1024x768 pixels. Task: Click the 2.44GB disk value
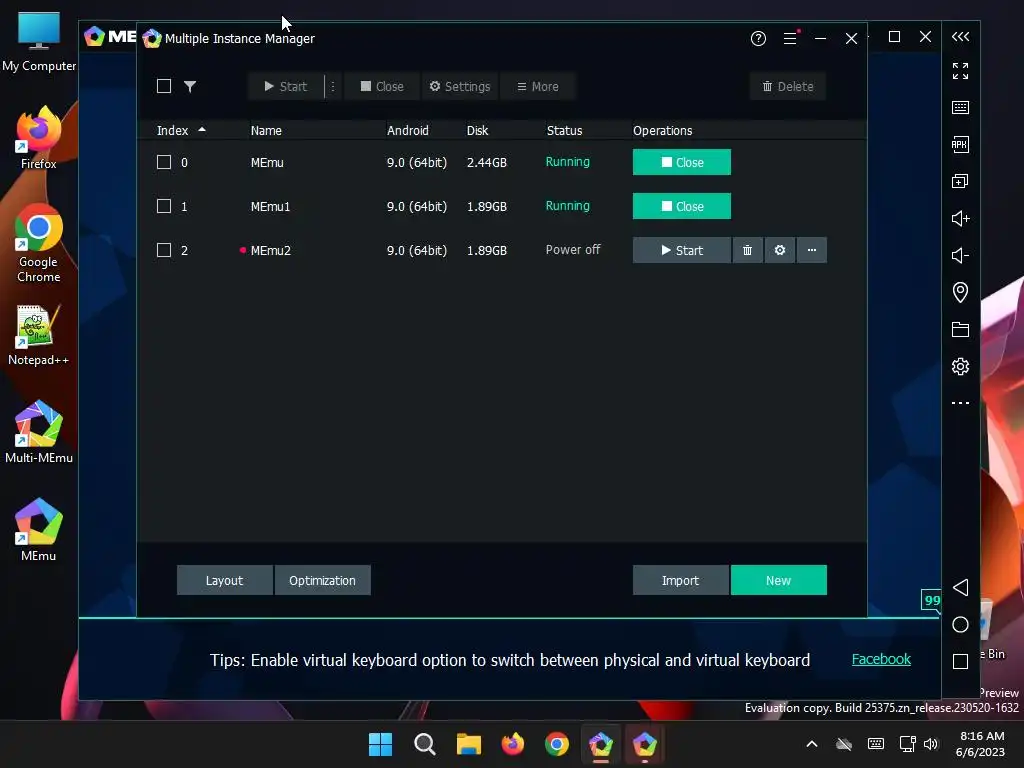(x=487, y=162)
